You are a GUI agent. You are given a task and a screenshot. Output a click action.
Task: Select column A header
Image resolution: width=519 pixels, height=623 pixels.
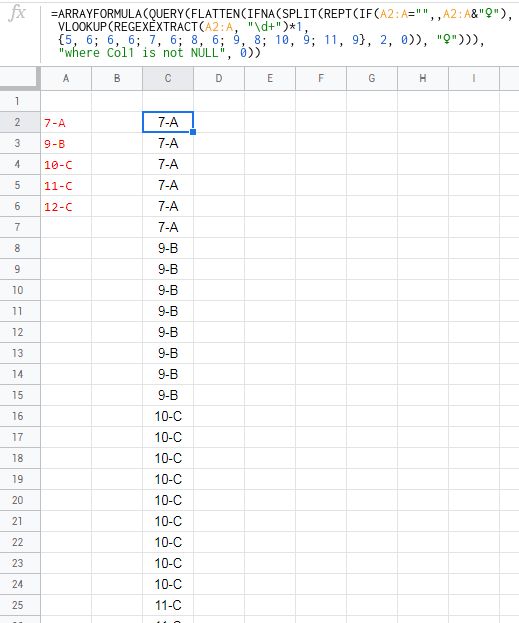coord(66,78)
